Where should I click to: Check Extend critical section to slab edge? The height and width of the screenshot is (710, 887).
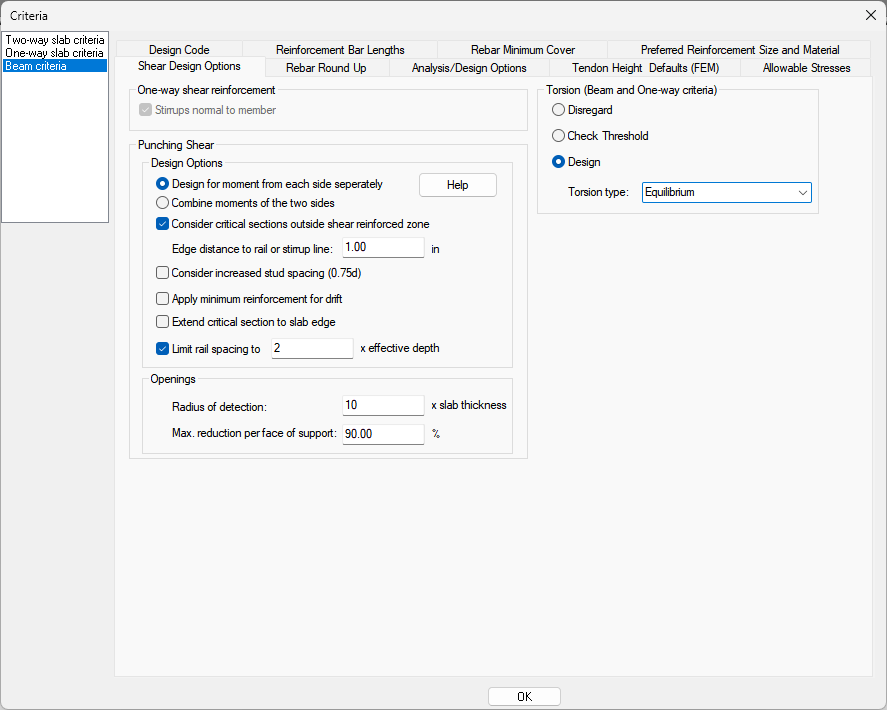pyautogui.click(x=163, y=322)
